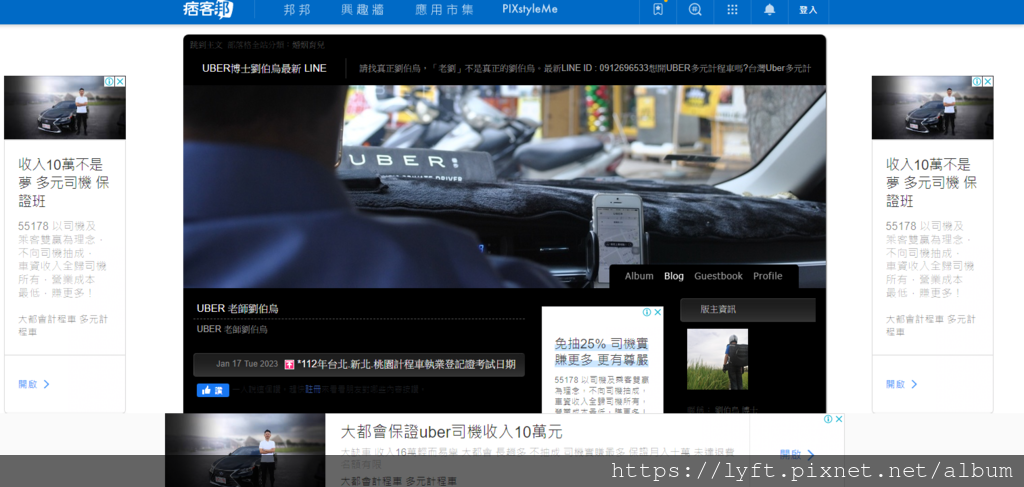Click the right sidebar ad car image

click(933, 108)
